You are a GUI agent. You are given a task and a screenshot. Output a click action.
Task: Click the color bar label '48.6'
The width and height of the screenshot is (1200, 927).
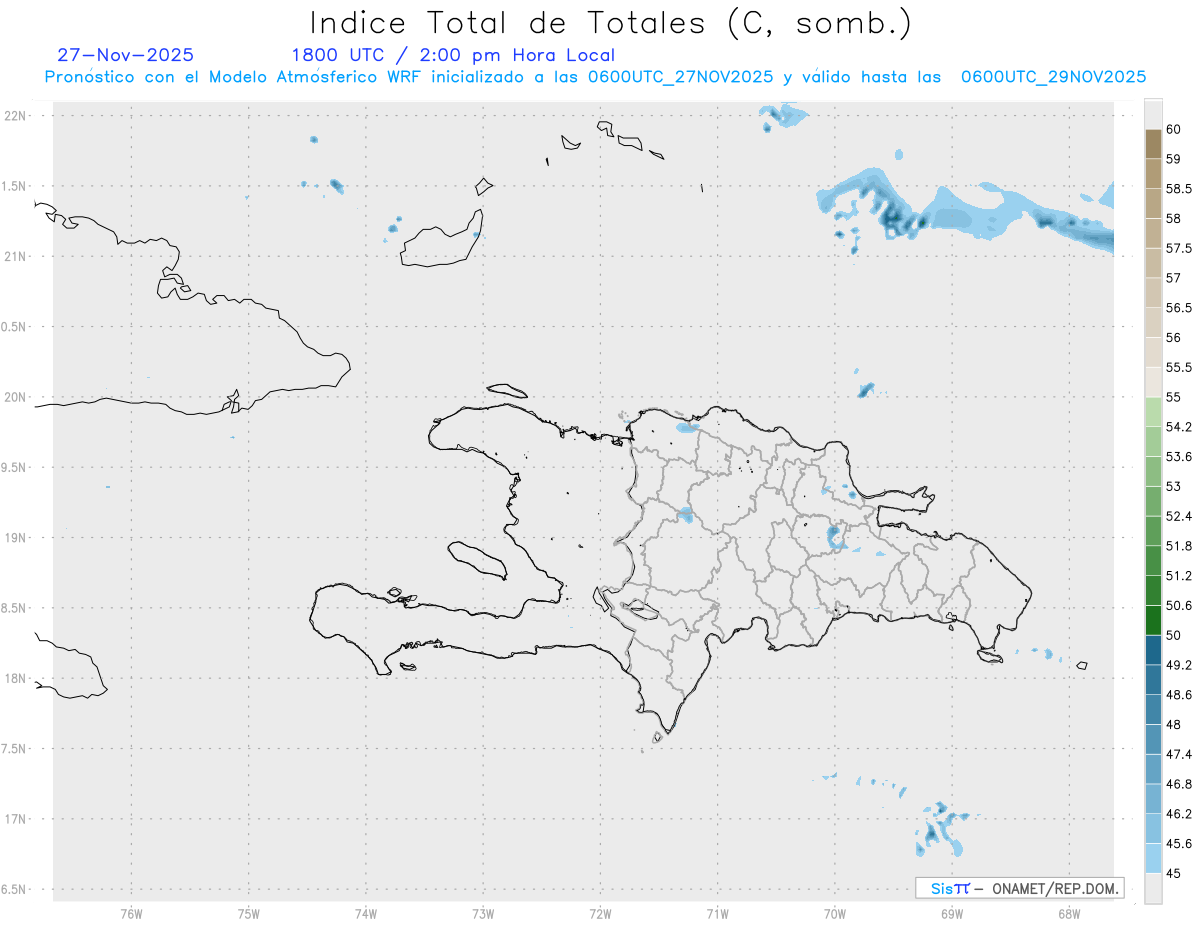coord(1179,695)
